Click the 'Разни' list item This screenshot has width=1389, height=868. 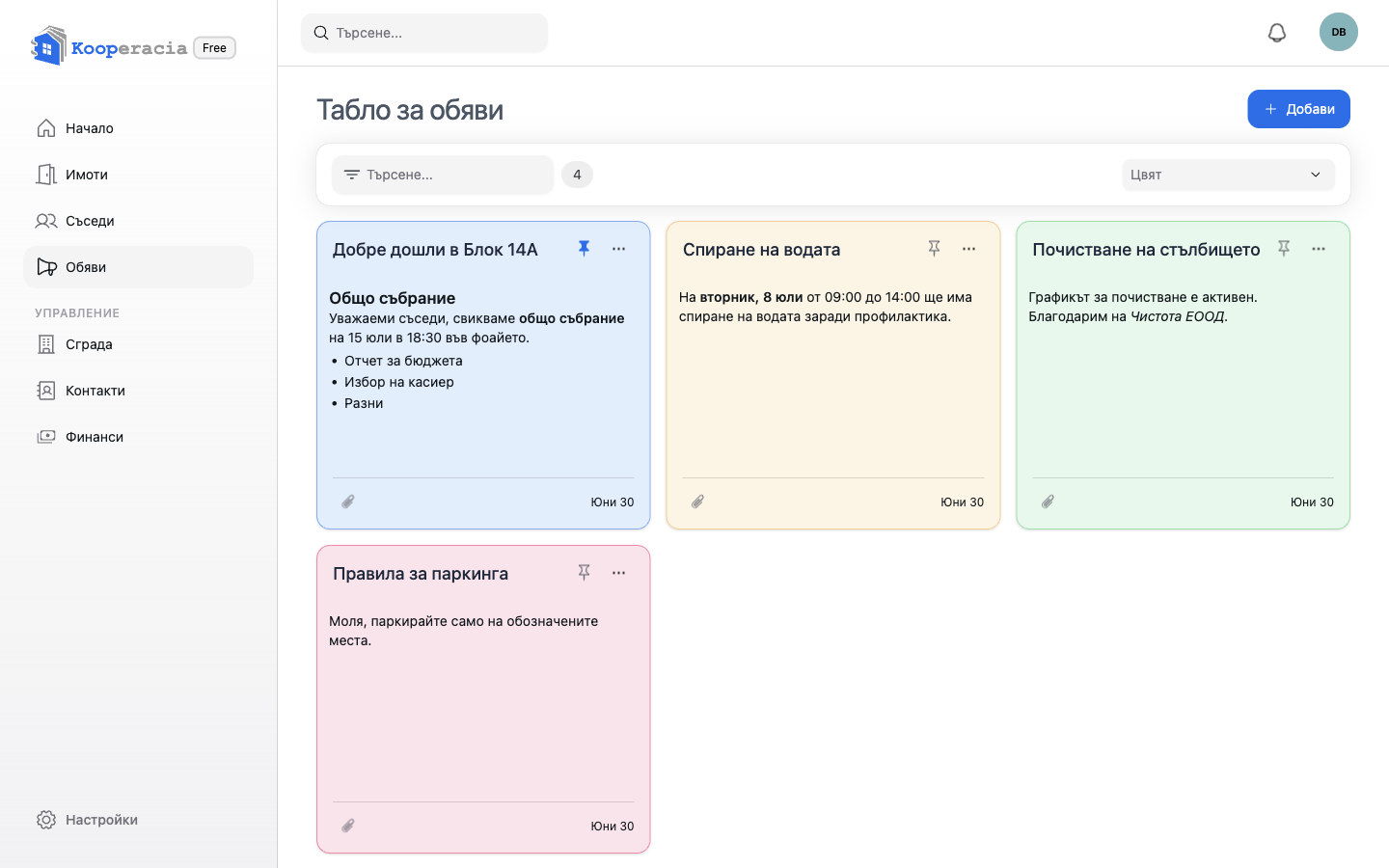364,403
